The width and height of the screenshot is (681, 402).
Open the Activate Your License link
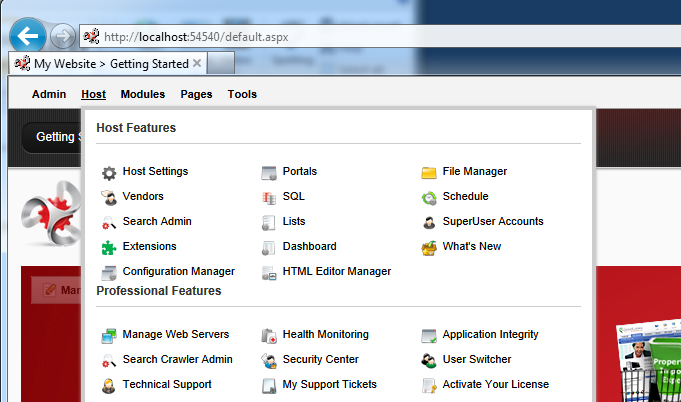click(x=496, y=384)
